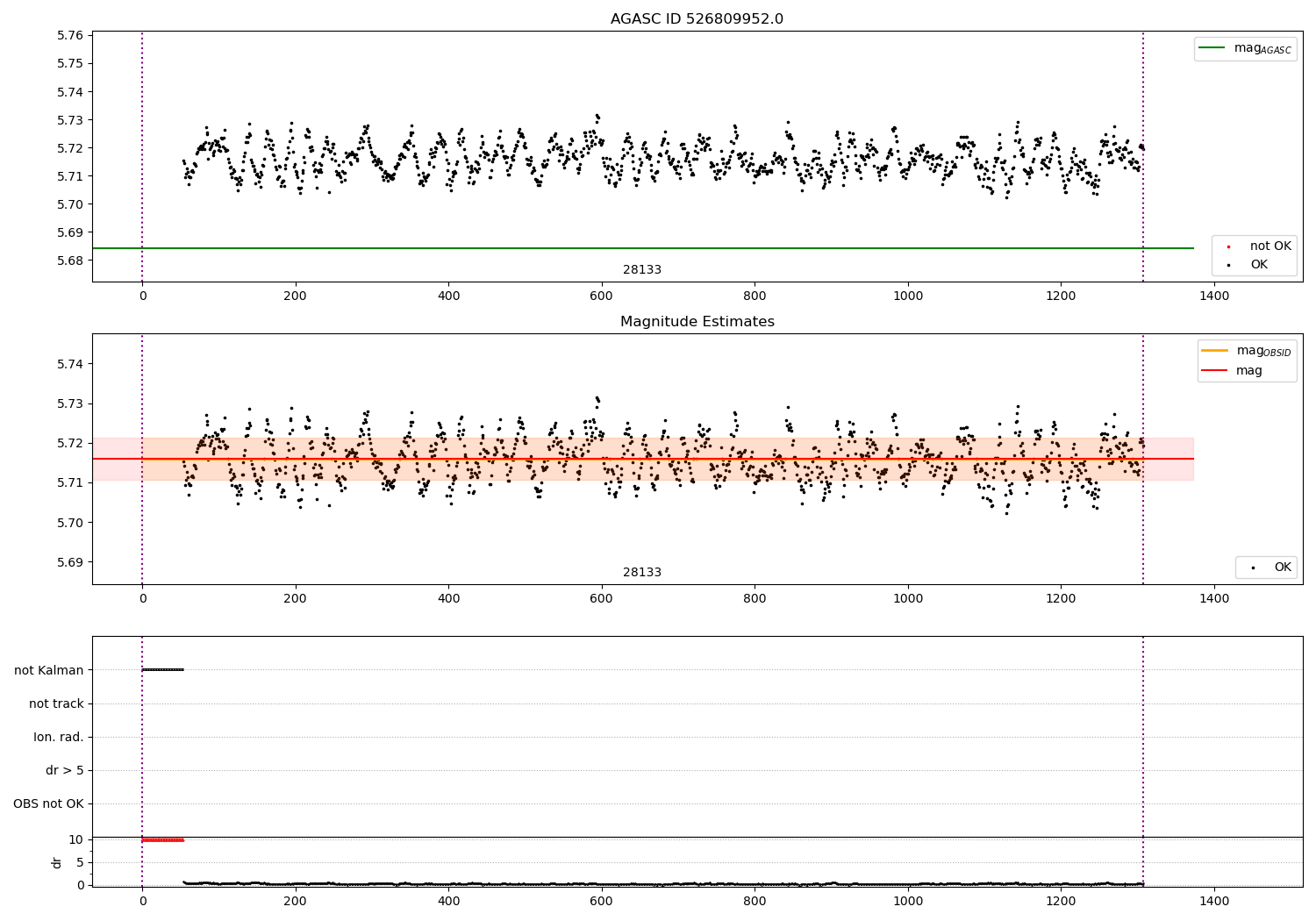Click the "10" tick on the dr axis

[x=76, y=840]
